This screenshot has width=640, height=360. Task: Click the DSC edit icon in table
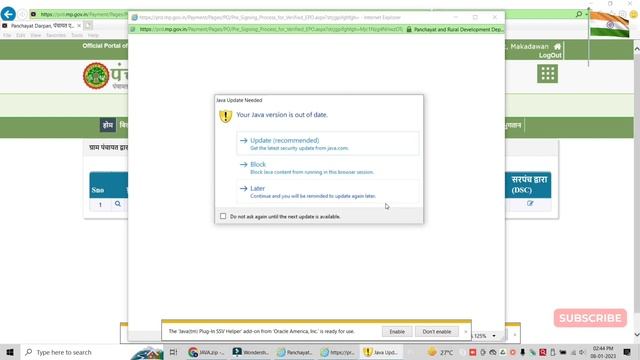(x=530, y=203)
